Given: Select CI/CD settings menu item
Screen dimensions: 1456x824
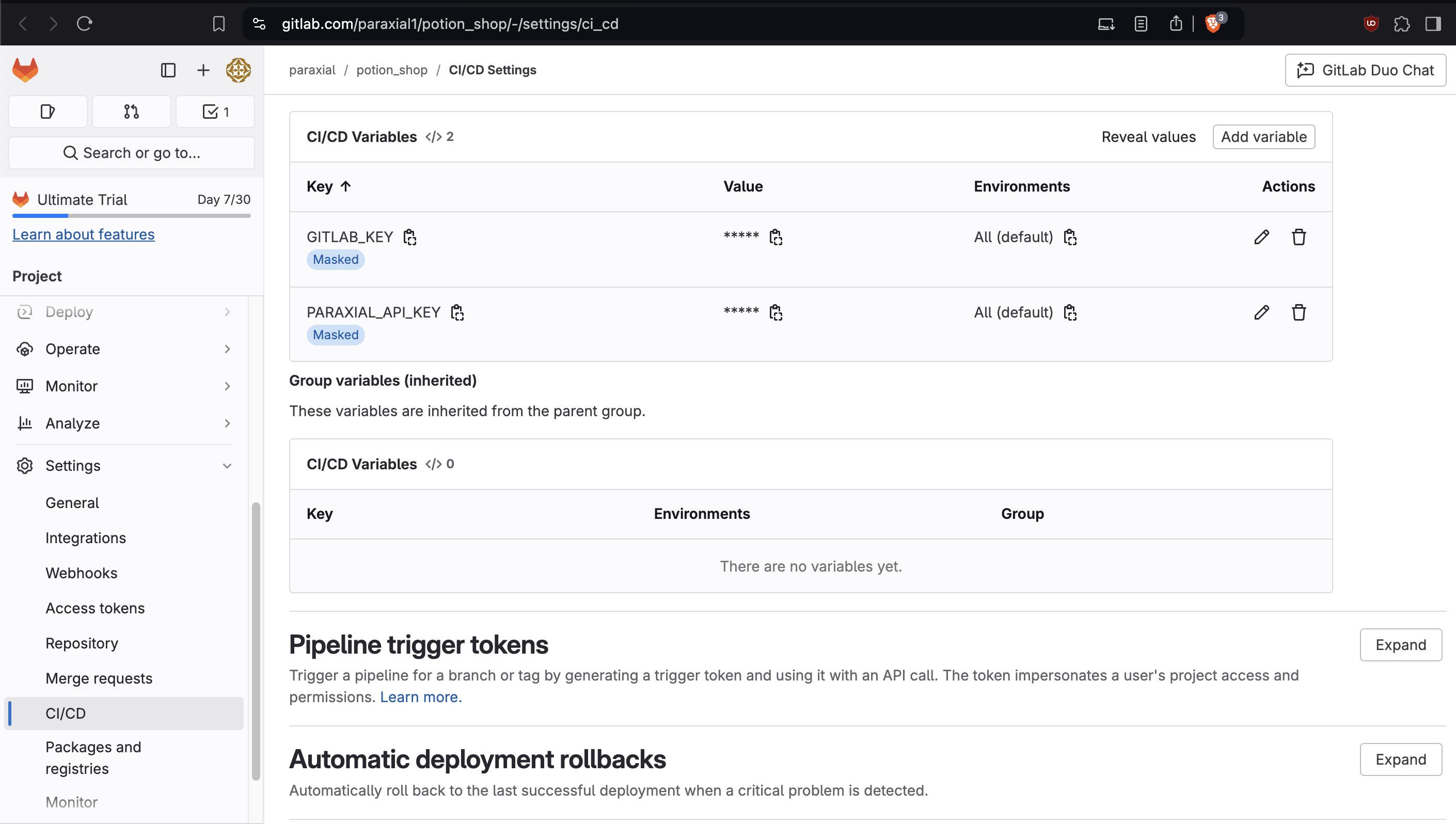Looking at the screenshot, I should click(65, 713).
